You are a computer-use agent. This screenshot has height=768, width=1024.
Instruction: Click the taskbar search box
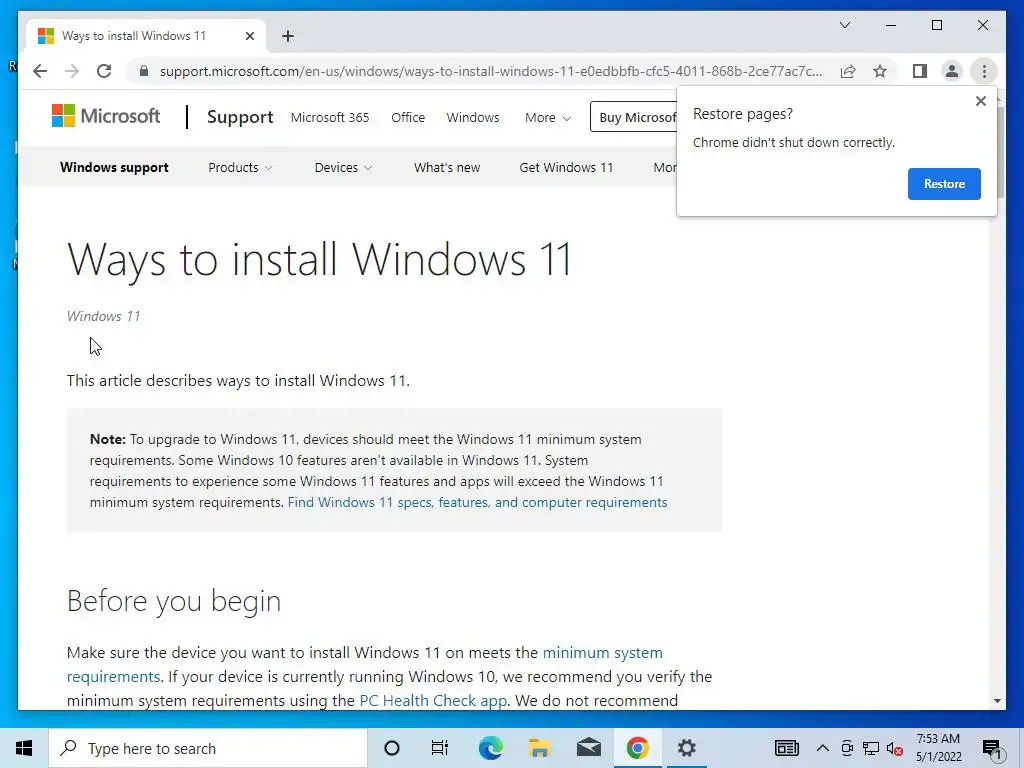coord(208,748)
